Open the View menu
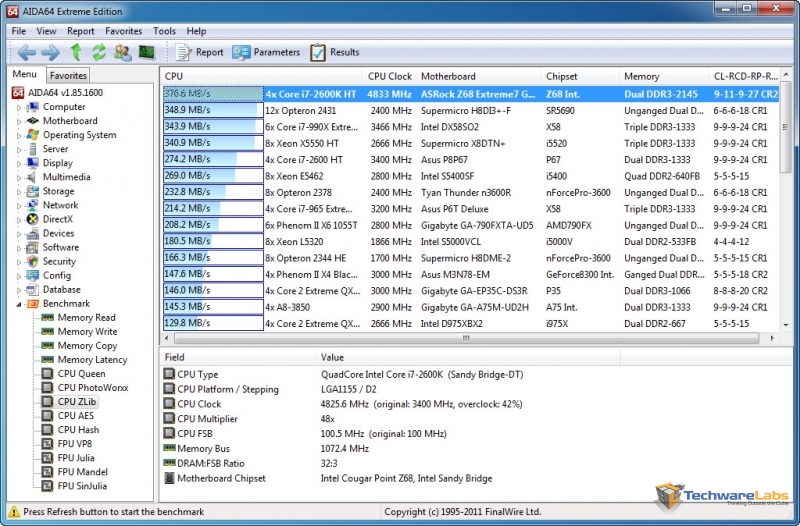Screen dimensions: 800x526 tap(46, 31)
